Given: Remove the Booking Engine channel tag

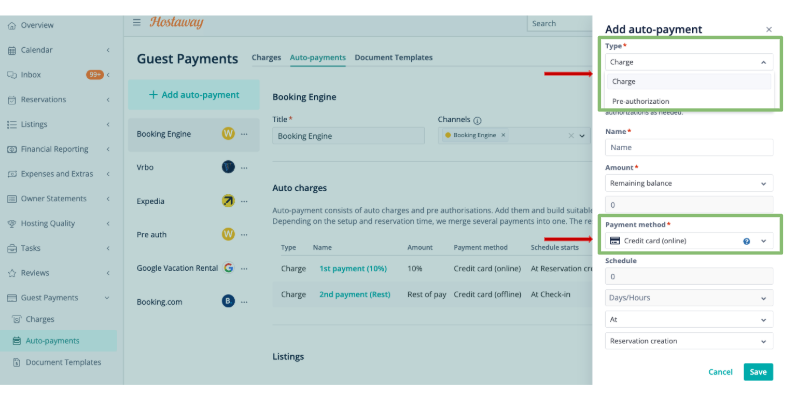Looking at the screenshot, I should [503, 135].
